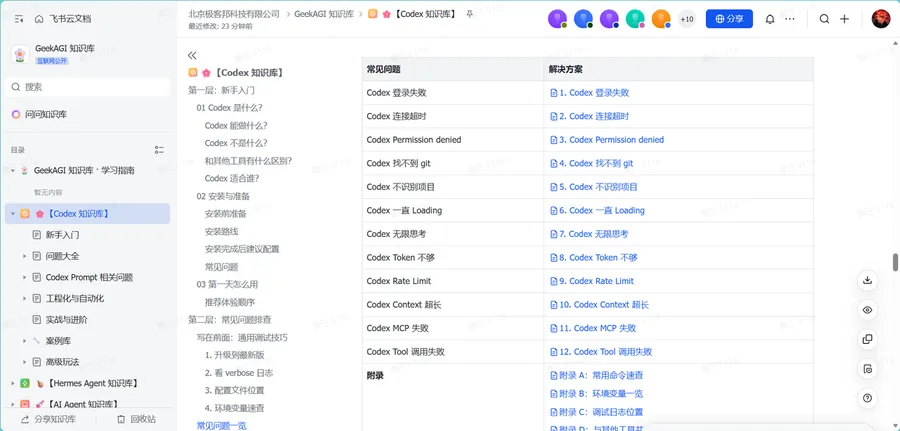Click the plus create-new icon

point(844,19)
